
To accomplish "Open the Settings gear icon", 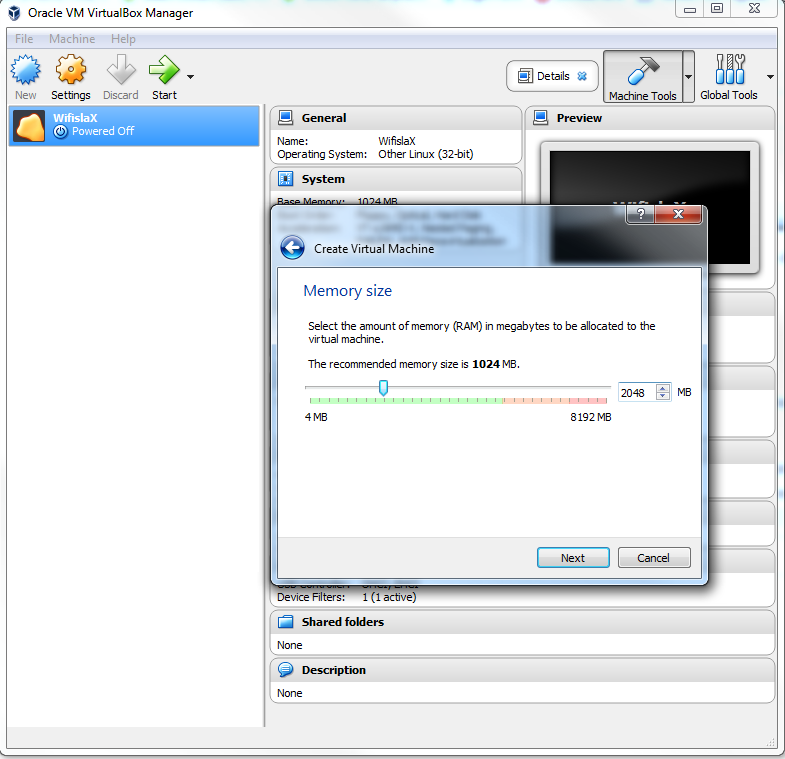I will [x=71, y=70].
